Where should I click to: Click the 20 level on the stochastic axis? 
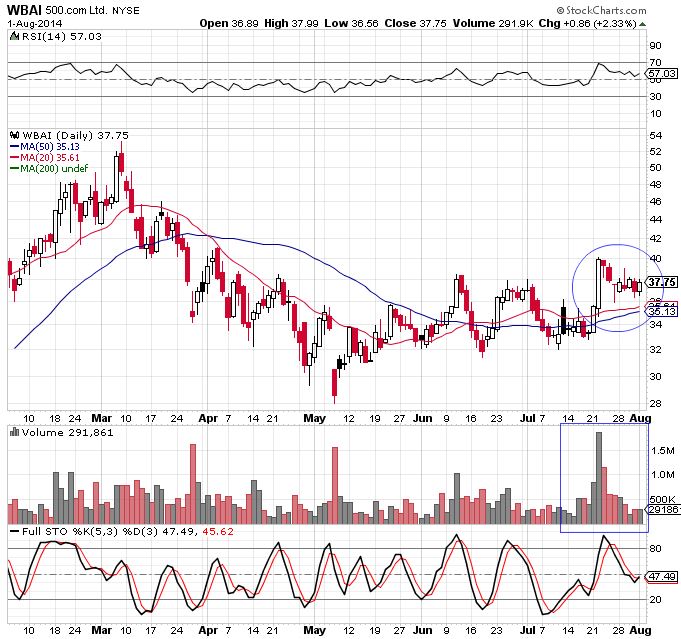tap(655, 599)
